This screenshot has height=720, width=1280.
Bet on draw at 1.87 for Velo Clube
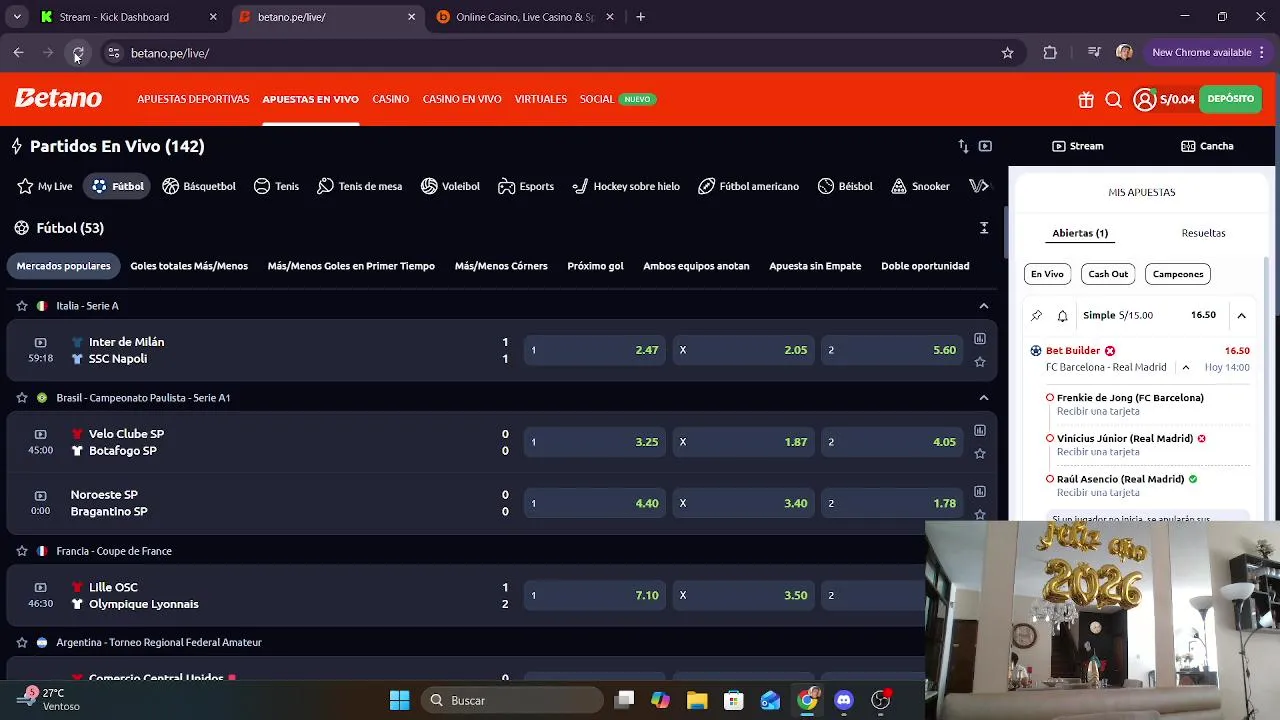[x=744, y=442]
